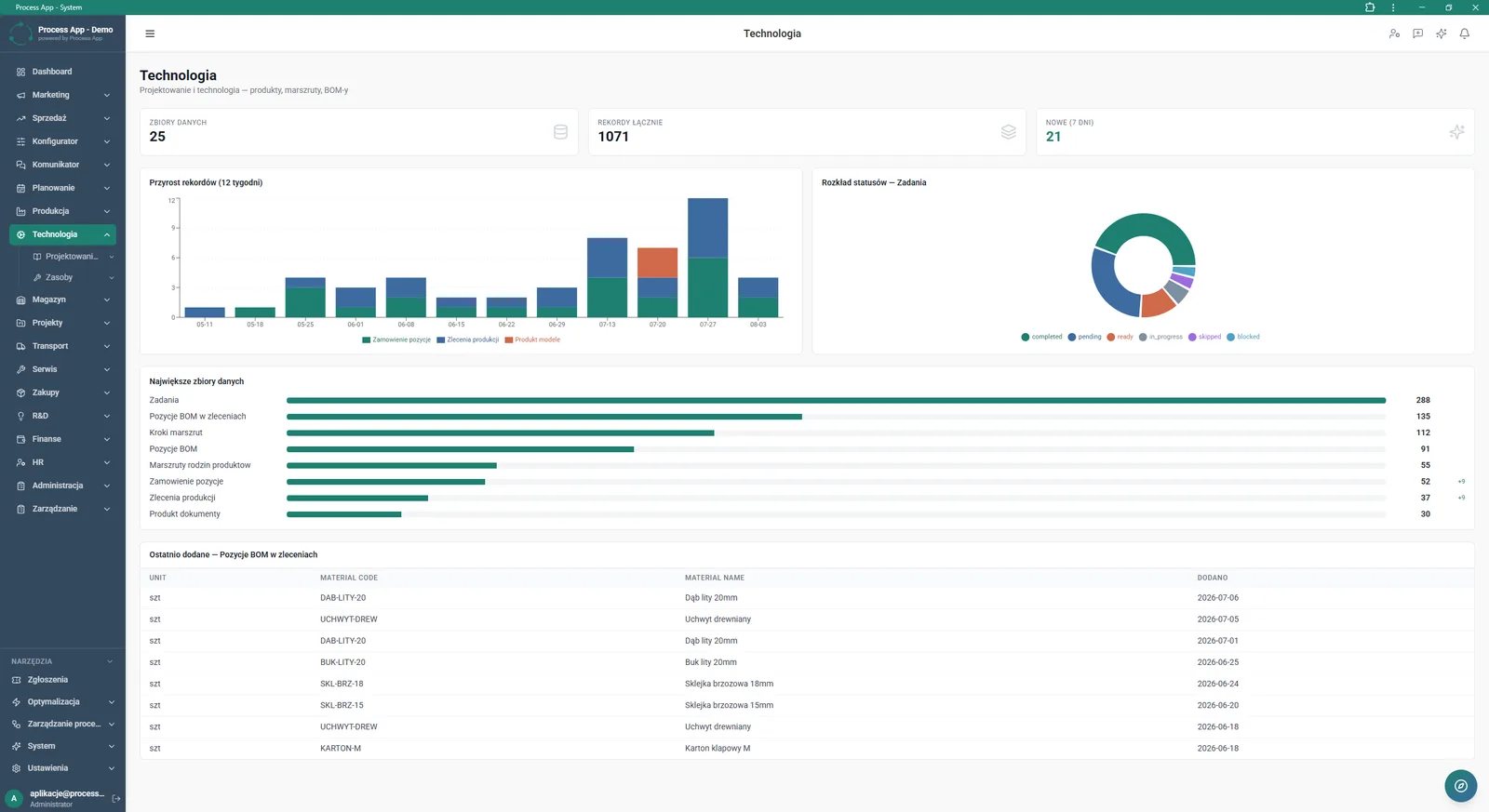Click the Ustawienia gear icon
Screen dimensions: 1489x812
point(16,768)
